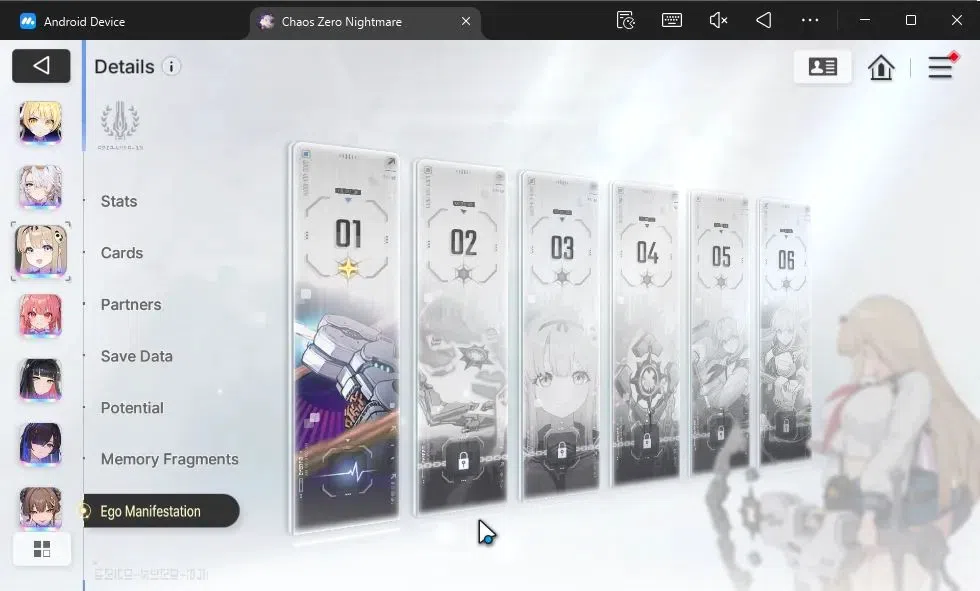Open the profile card icon
Image resolution: width=980 pixels, height=591 pixels.
tap(822, 66)
